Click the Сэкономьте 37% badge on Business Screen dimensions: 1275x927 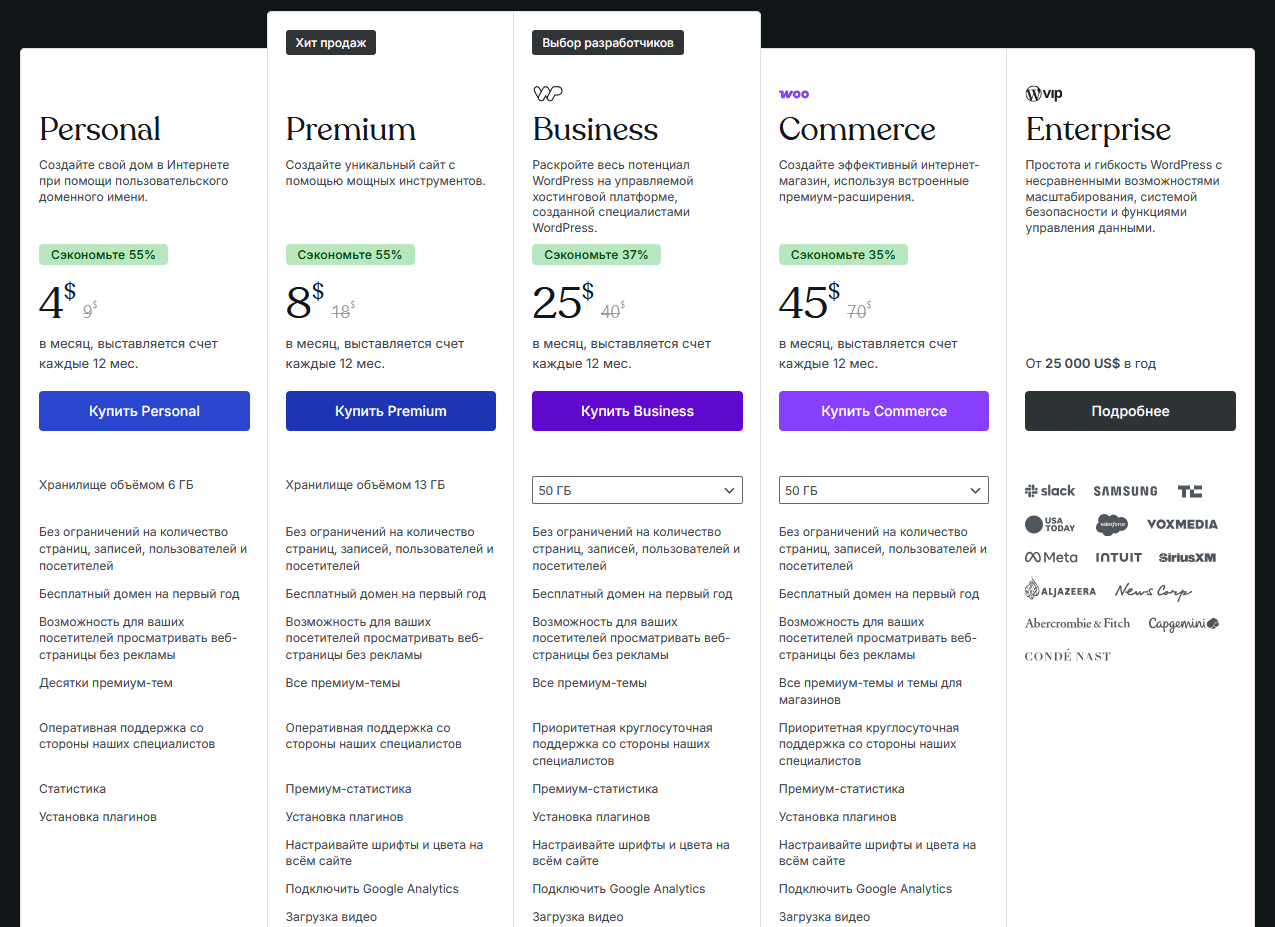point(596,254)
